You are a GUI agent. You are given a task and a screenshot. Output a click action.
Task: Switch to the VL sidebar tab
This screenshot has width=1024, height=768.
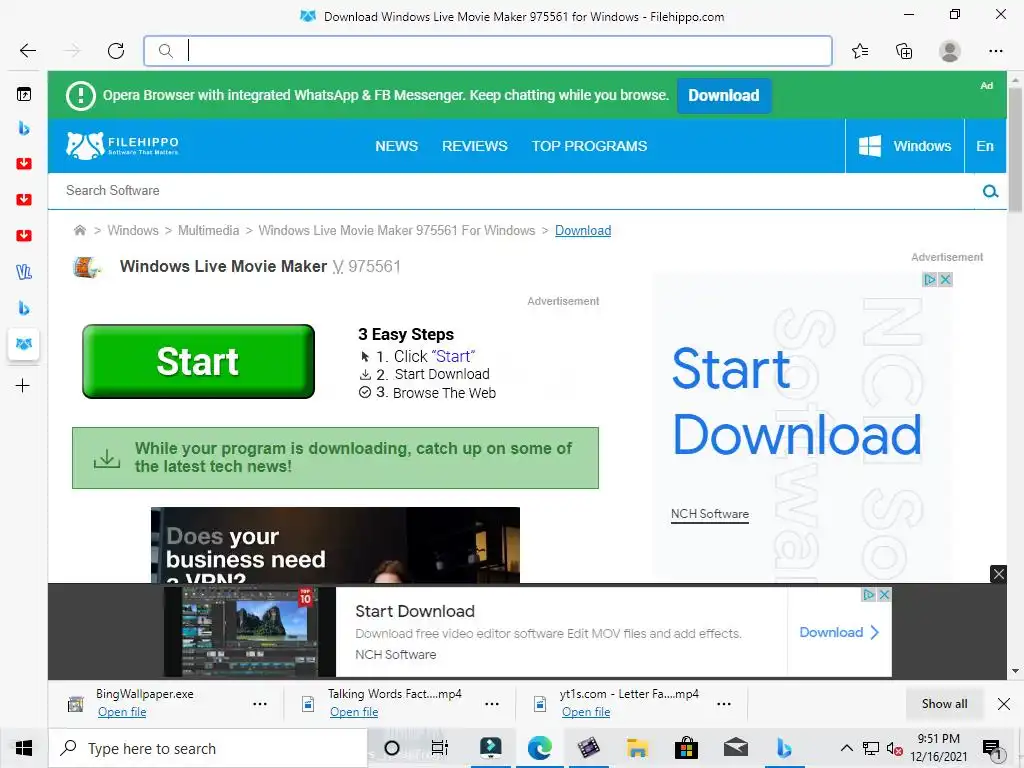coord(24,272)
